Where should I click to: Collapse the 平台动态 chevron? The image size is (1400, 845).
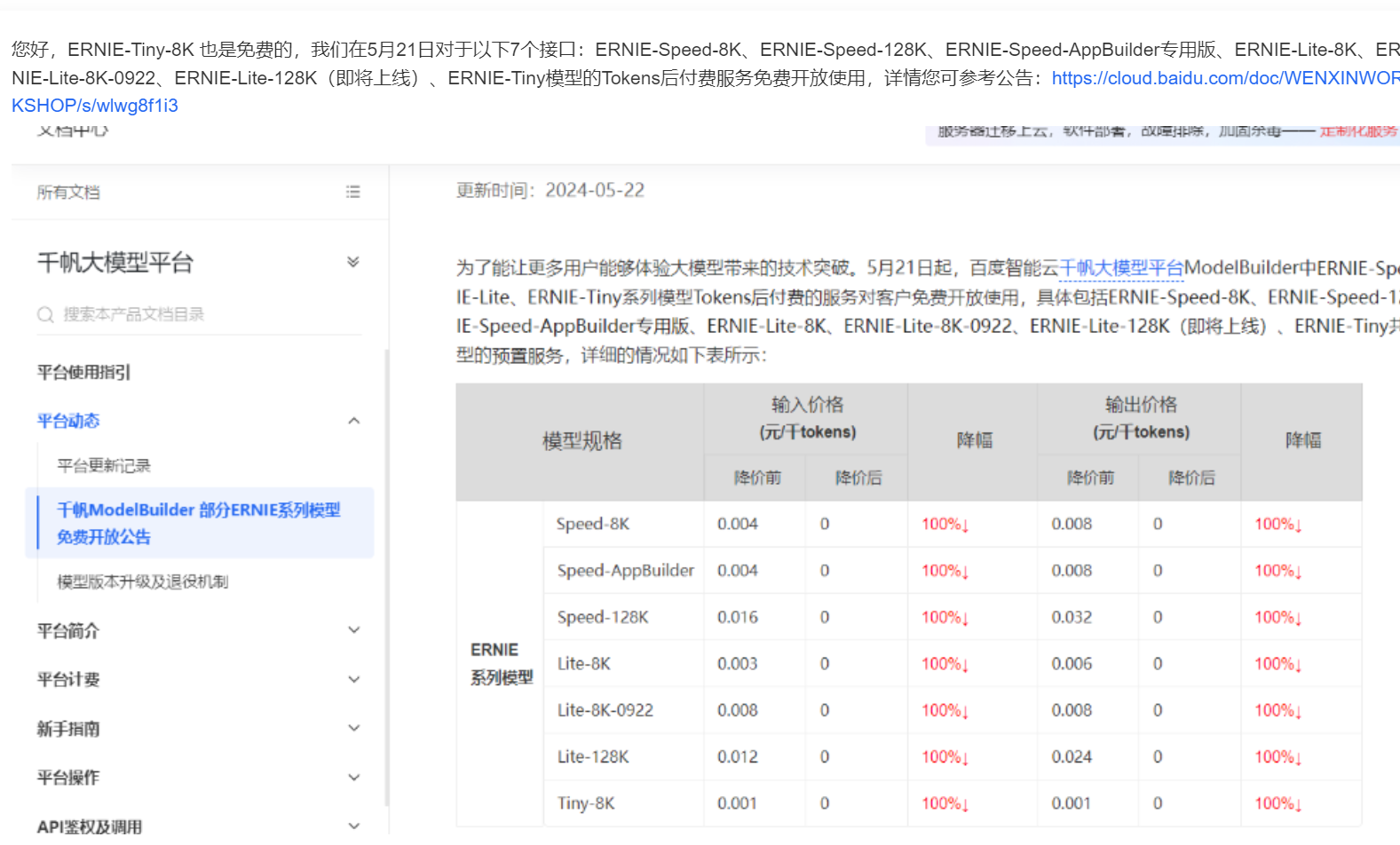pyautogui.click(x=354, y=421)
